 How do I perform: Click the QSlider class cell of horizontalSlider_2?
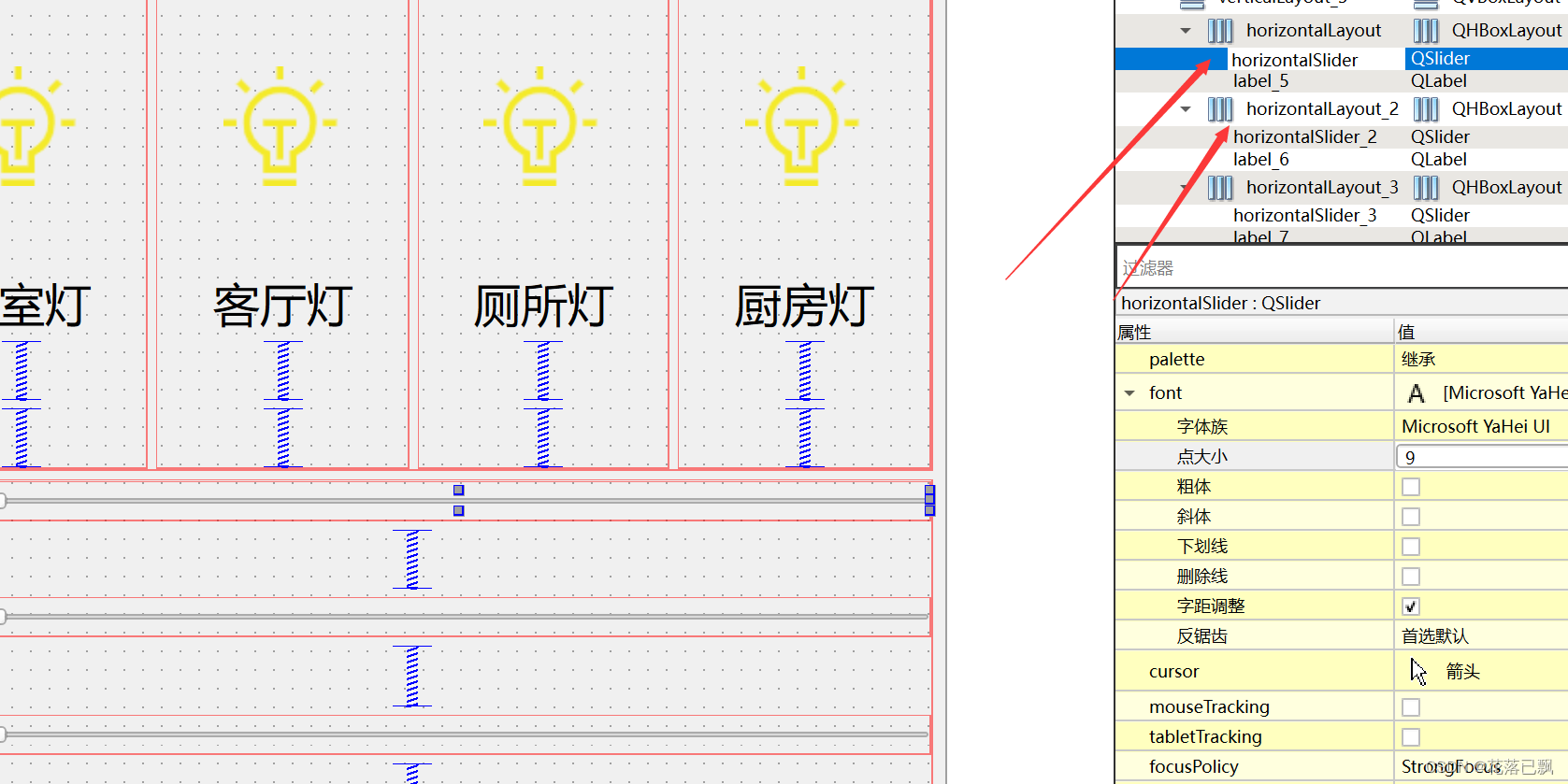1440,137
